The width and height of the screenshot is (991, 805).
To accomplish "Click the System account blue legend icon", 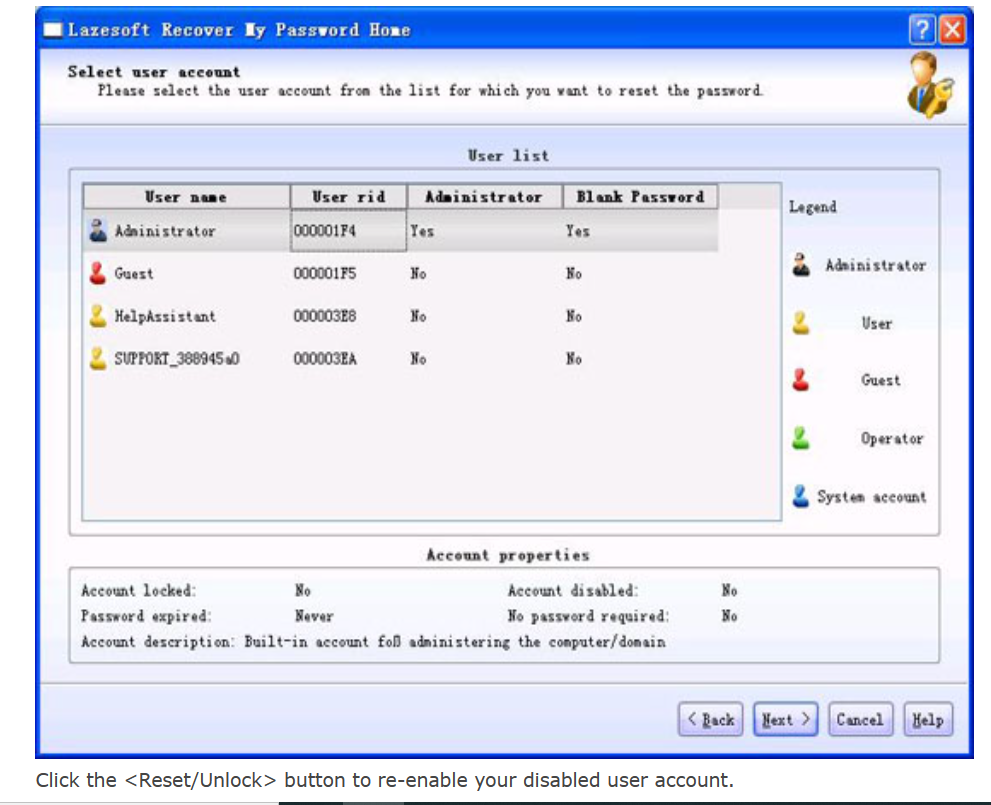I will [801, 496].
